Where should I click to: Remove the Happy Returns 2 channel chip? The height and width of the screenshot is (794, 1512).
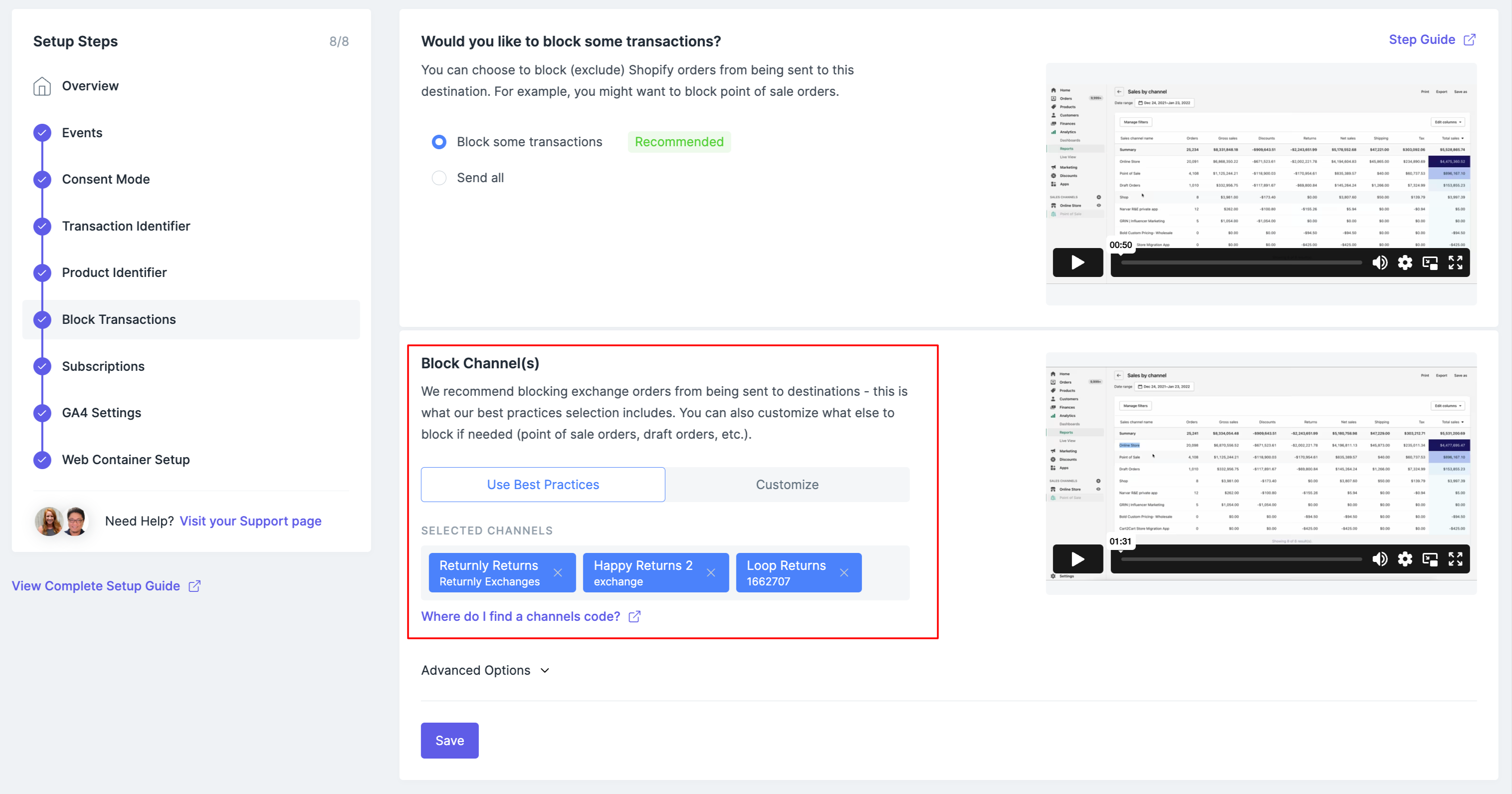(x=711, y=572)
